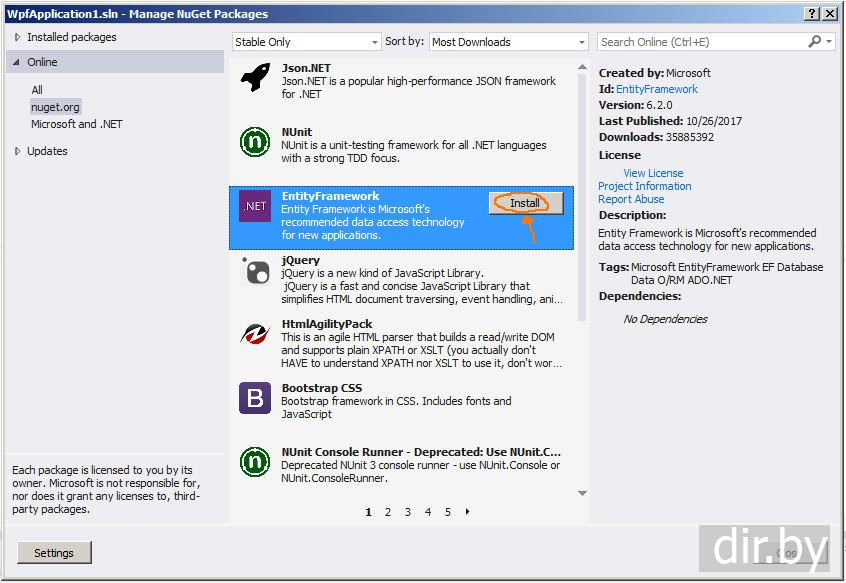Click the No Dependencies text

665,319
